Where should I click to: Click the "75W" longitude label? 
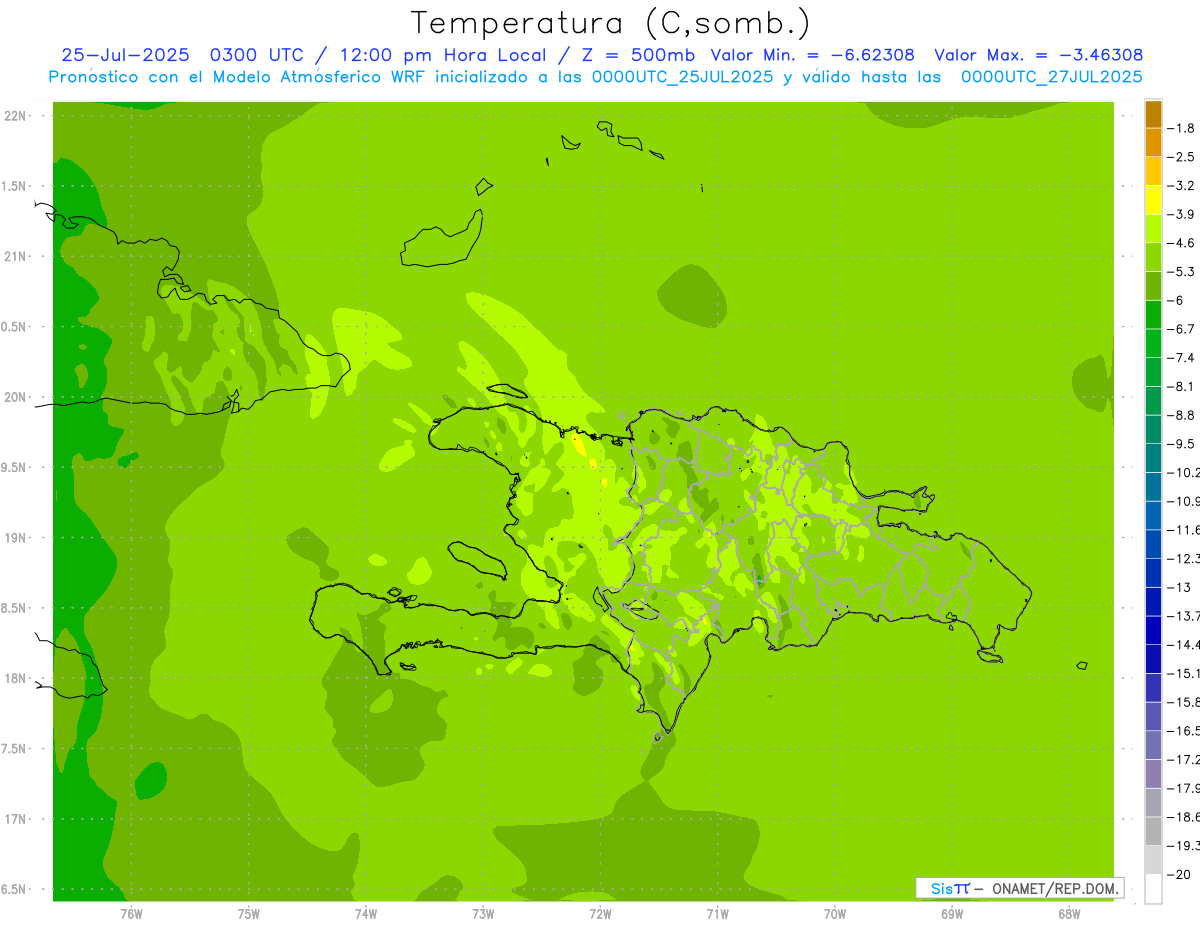tap(249, 914)
